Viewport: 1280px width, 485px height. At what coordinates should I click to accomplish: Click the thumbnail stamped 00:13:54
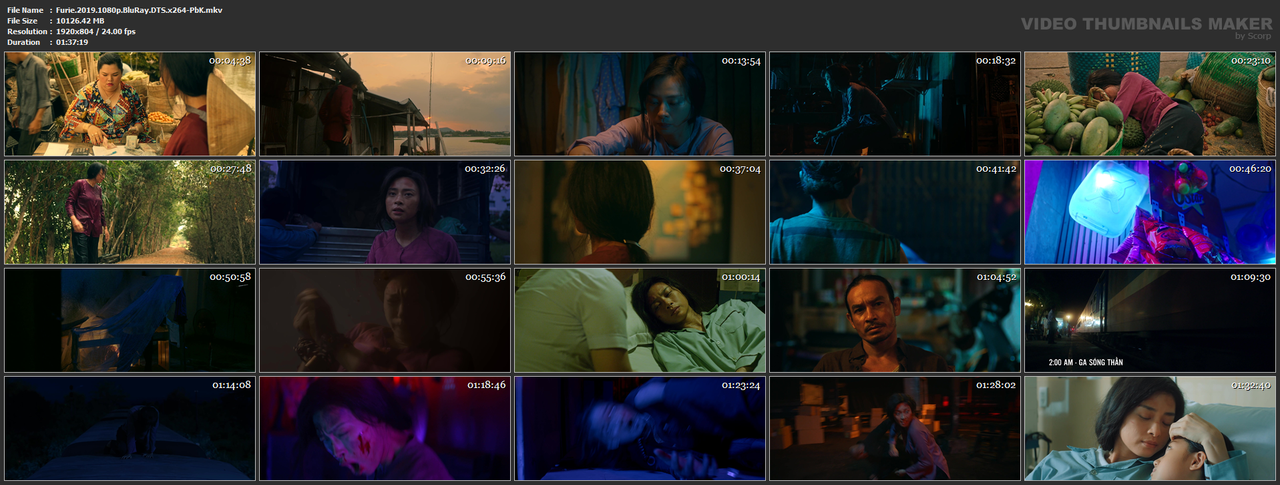coord(640,104)
